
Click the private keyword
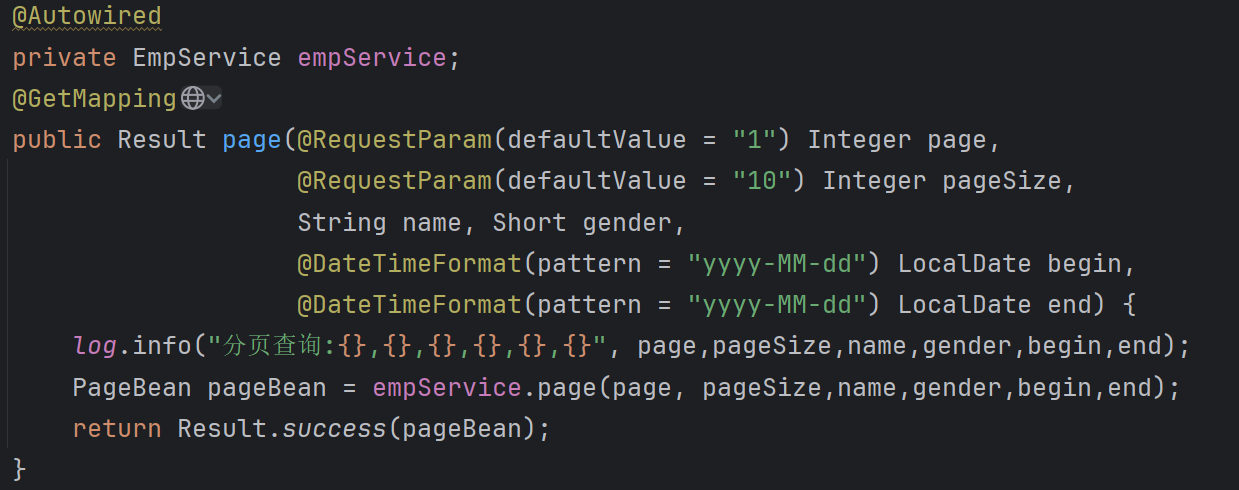[x=64, y=58]
